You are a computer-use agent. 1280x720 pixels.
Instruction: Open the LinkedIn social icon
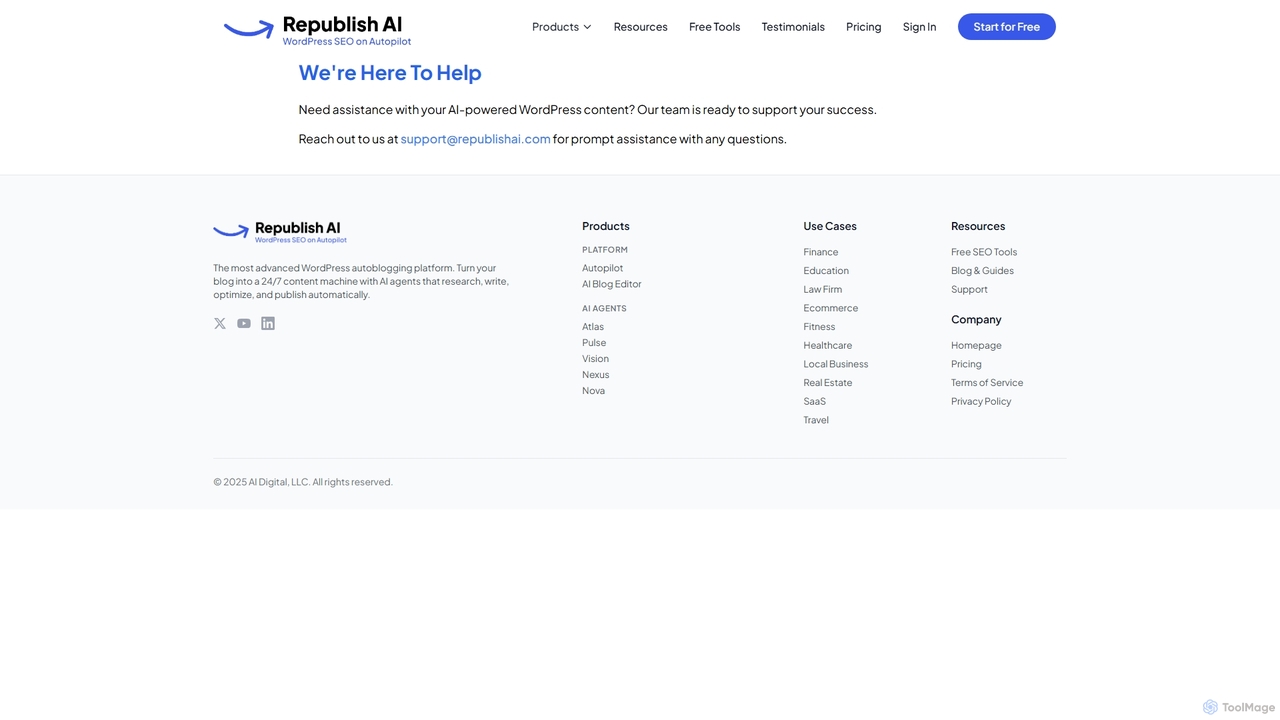[x=268, y=323]
